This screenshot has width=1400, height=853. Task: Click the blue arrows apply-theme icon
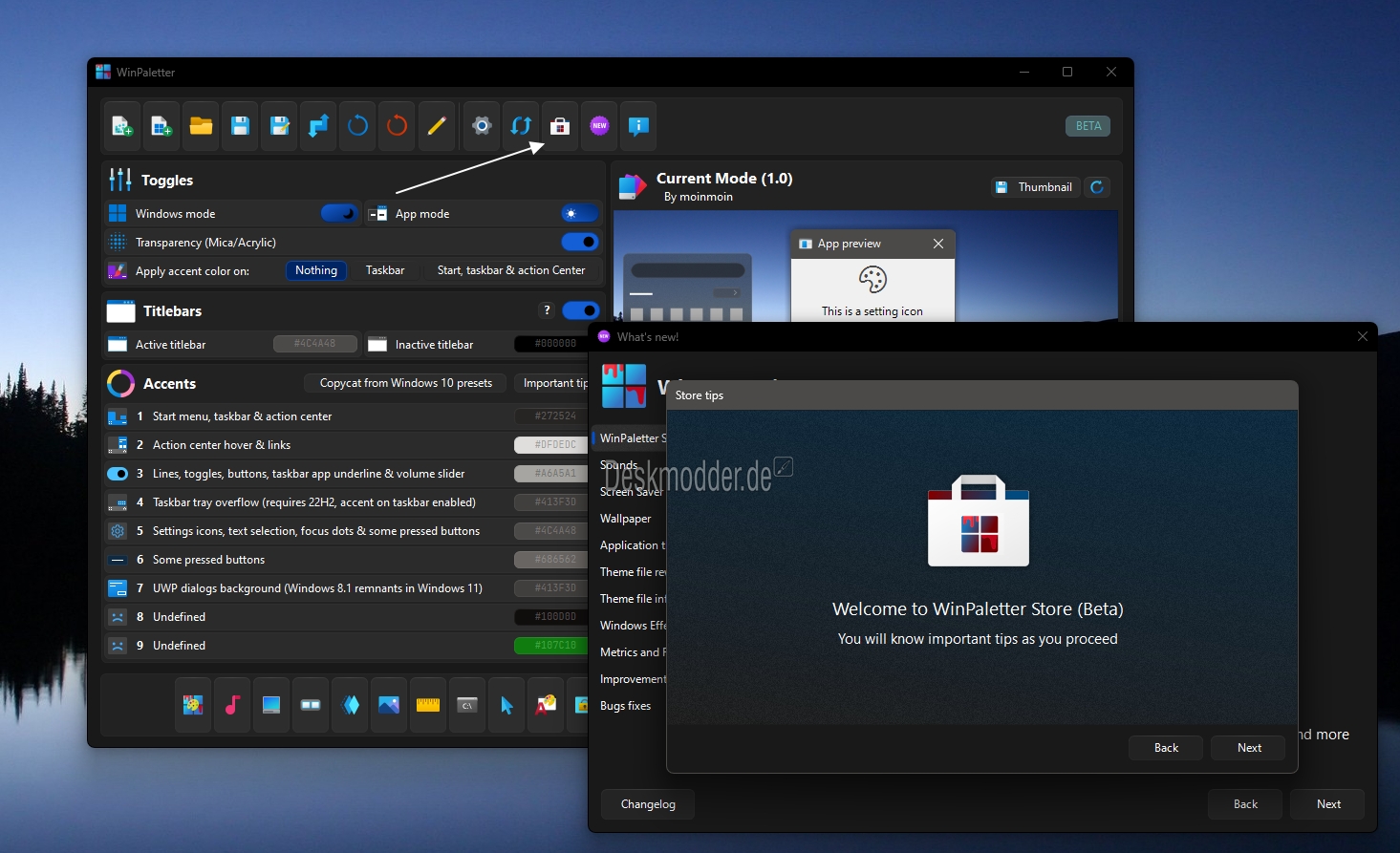coord(318,126)
